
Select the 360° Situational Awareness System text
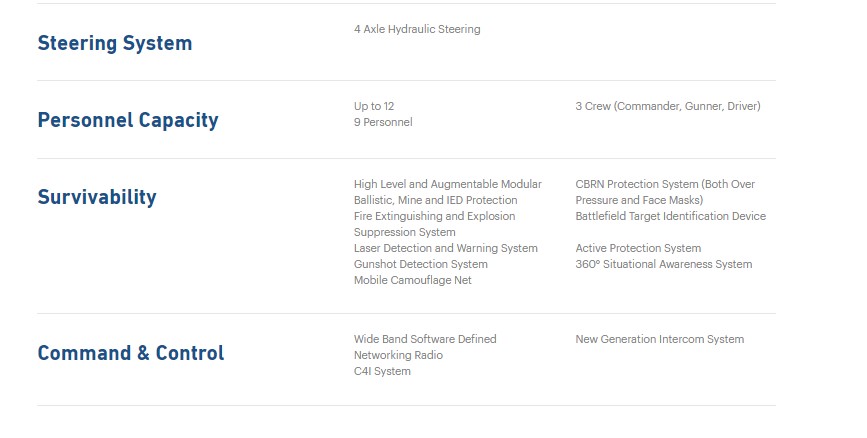663,264
